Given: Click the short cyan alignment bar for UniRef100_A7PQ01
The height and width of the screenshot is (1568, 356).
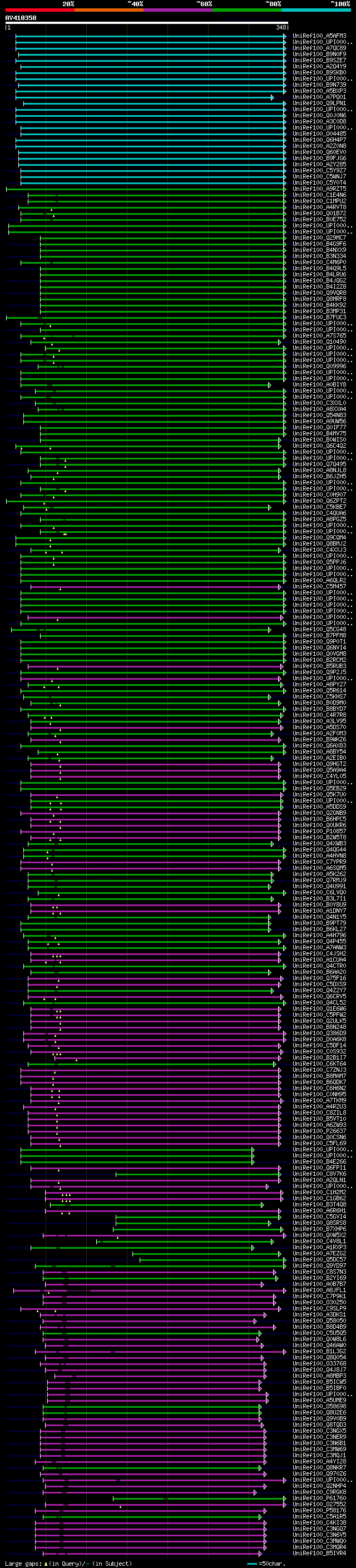Looking at the screenshot, I should pos(144,97).
